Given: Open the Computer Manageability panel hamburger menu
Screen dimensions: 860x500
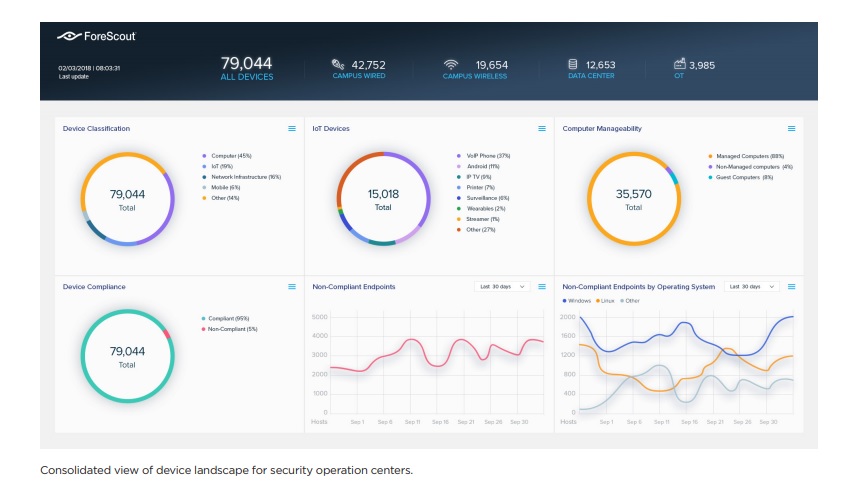Looking at the screenshot, I should pos(791,129).
